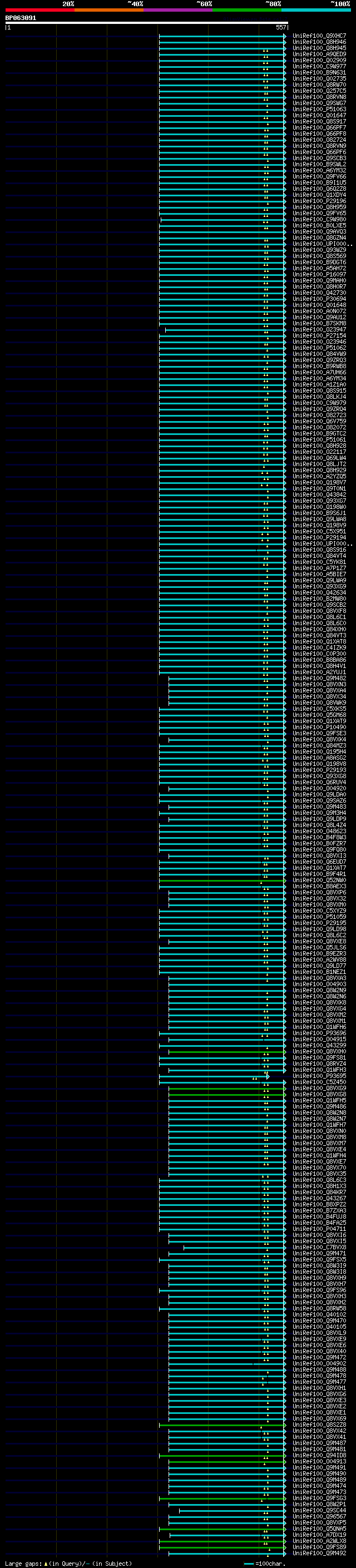Pick hit UniRef100_Q9M492

click(319, 1553)
